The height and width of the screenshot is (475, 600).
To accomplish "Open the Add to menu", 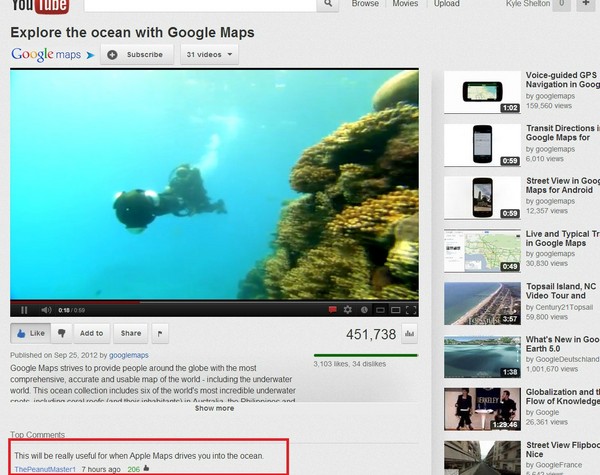I will coord(91,333).
